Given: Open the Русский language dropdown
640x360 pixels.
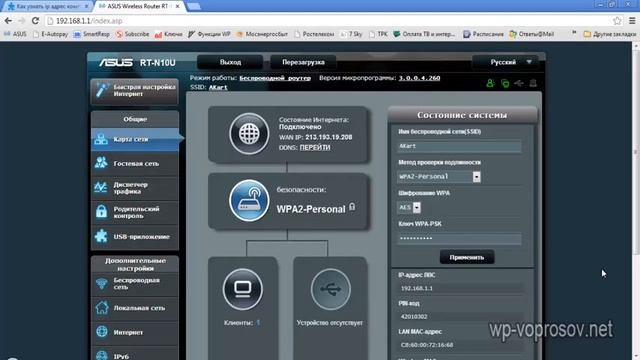Looking at the screenshot, I should point(505,62).
